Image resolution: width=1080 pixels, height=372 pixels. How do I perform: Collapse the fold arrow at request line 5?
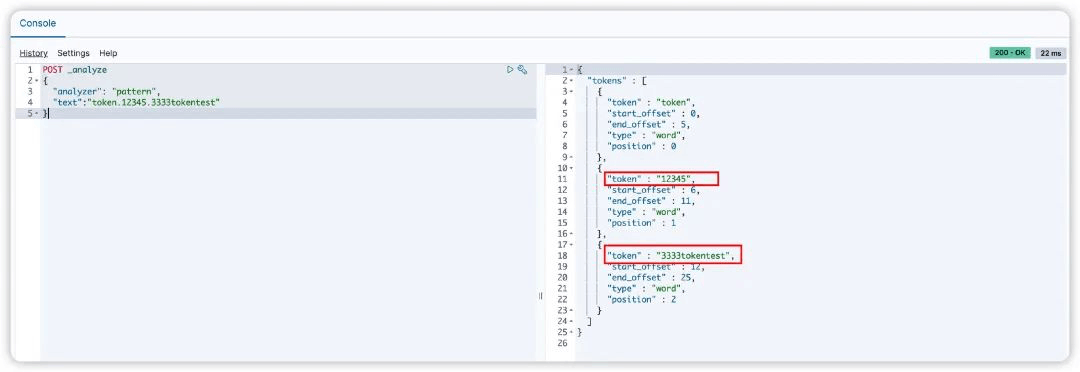[37, 114]
